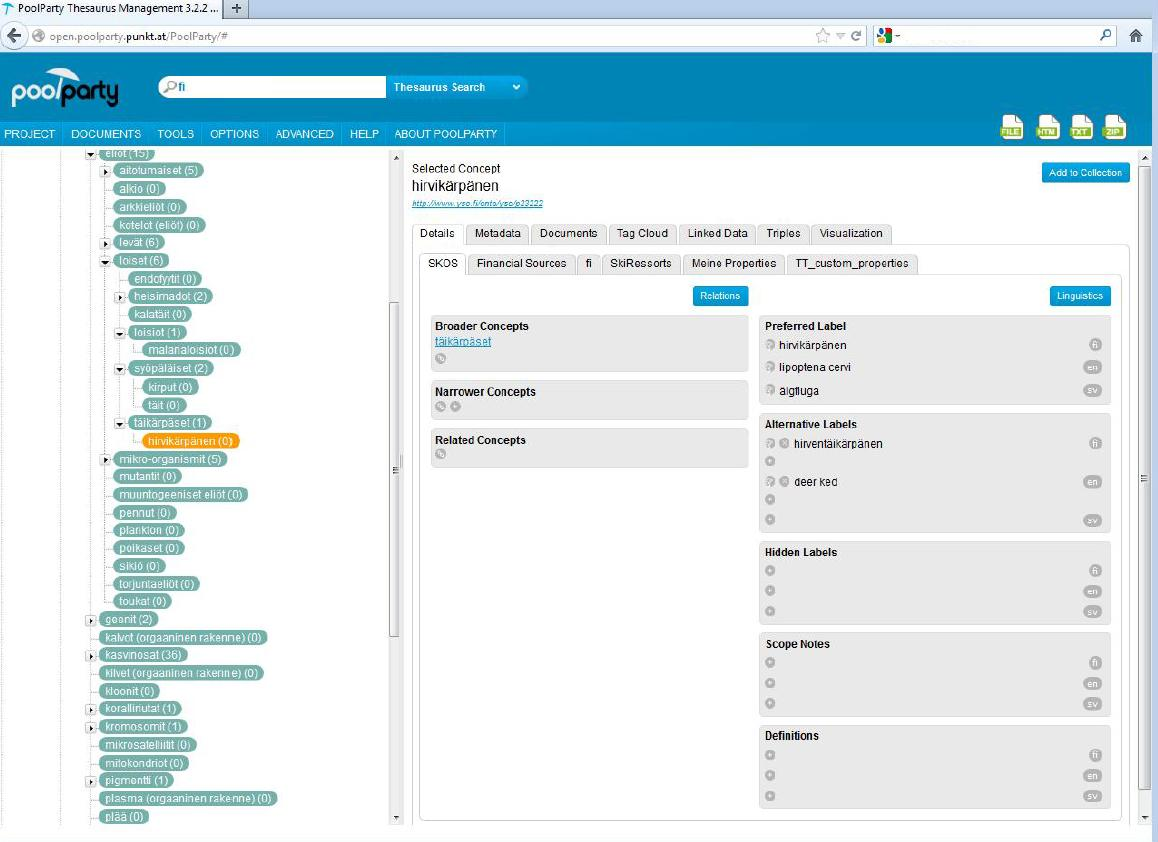Open the TOOLS menu
Image resolution: width=1158 pixels, height=842 pixels.
tap(175, 134)
